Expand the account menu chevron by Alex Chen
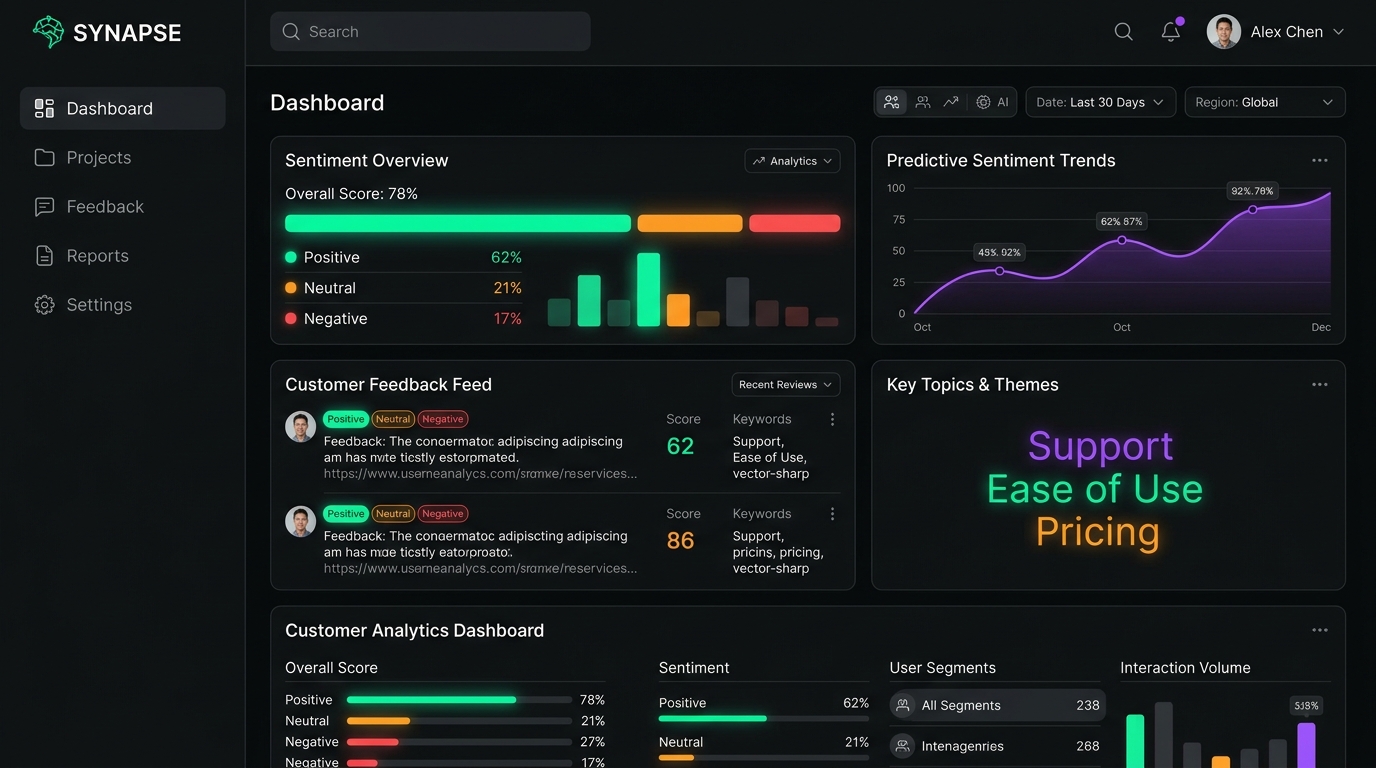 pos(1338,32)
